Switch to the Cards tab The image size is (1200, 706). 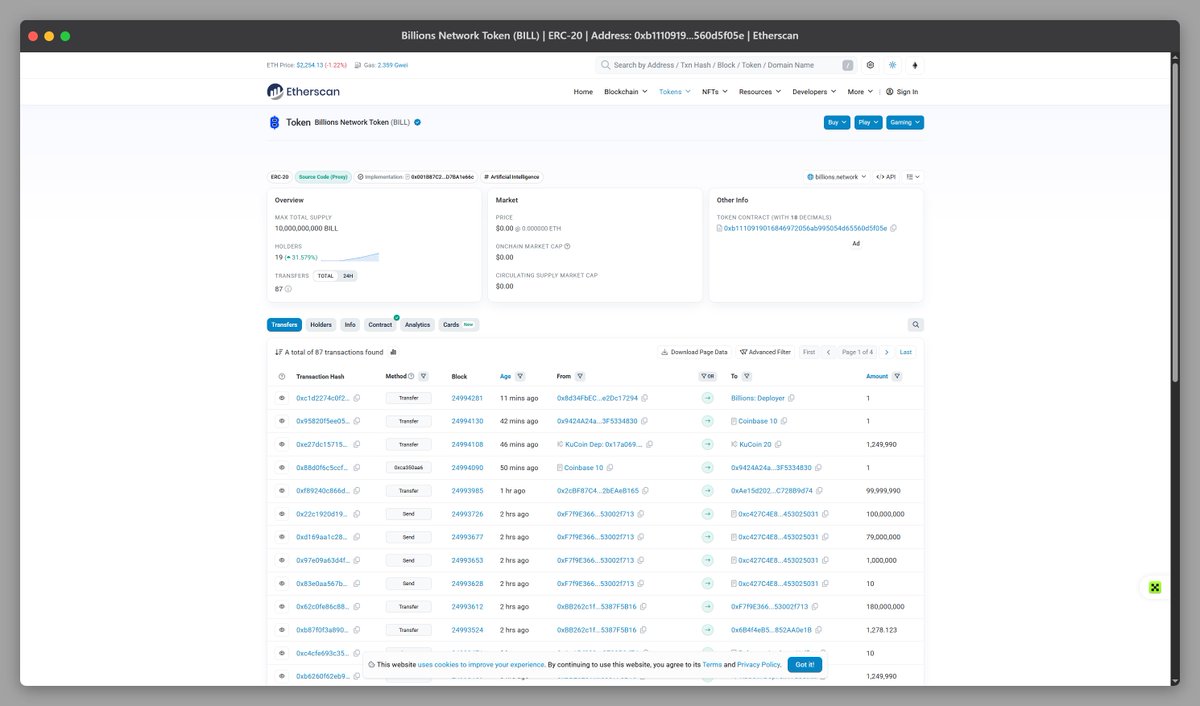click(x=459, y=325)
